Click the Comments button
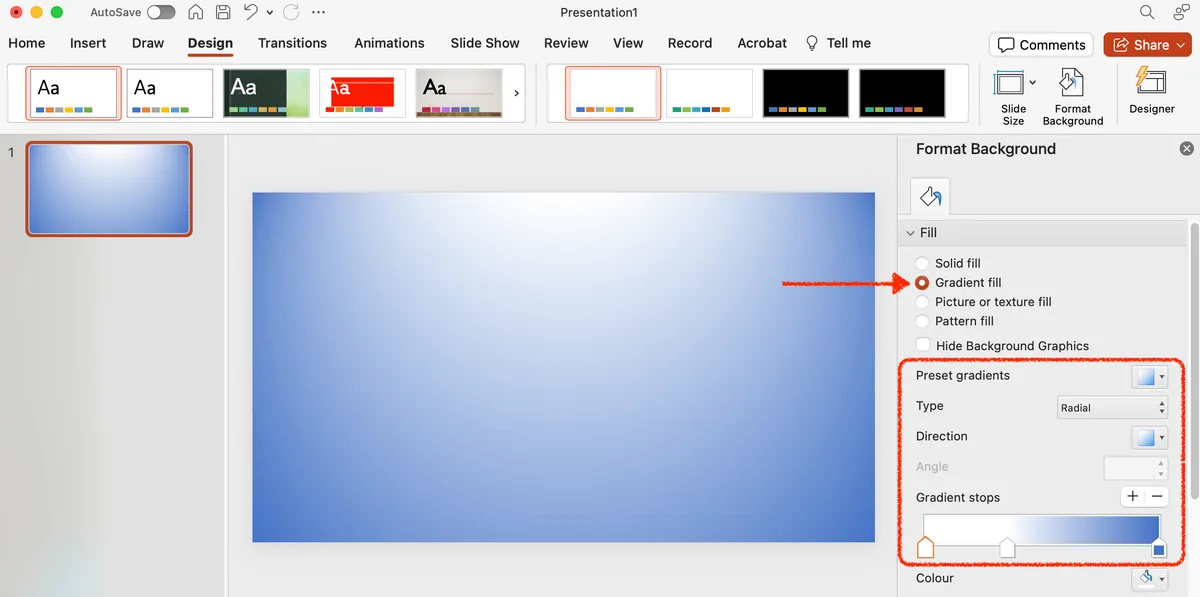The width and height of the screenshot is (1200, 597). click(x=1042, y=45)
